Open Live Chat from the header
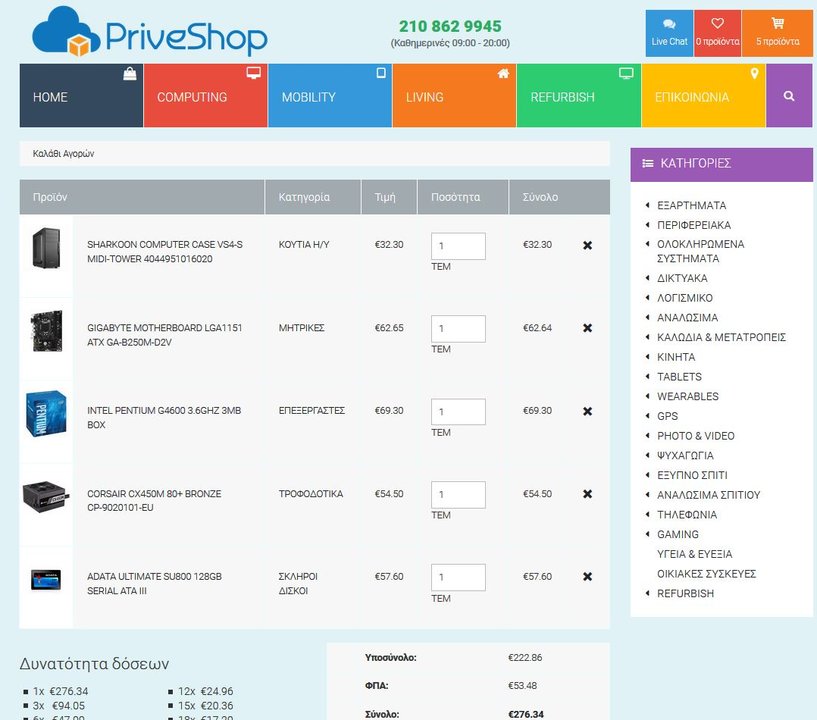This screenshot has height=720, width=817. tap(669, 33)
